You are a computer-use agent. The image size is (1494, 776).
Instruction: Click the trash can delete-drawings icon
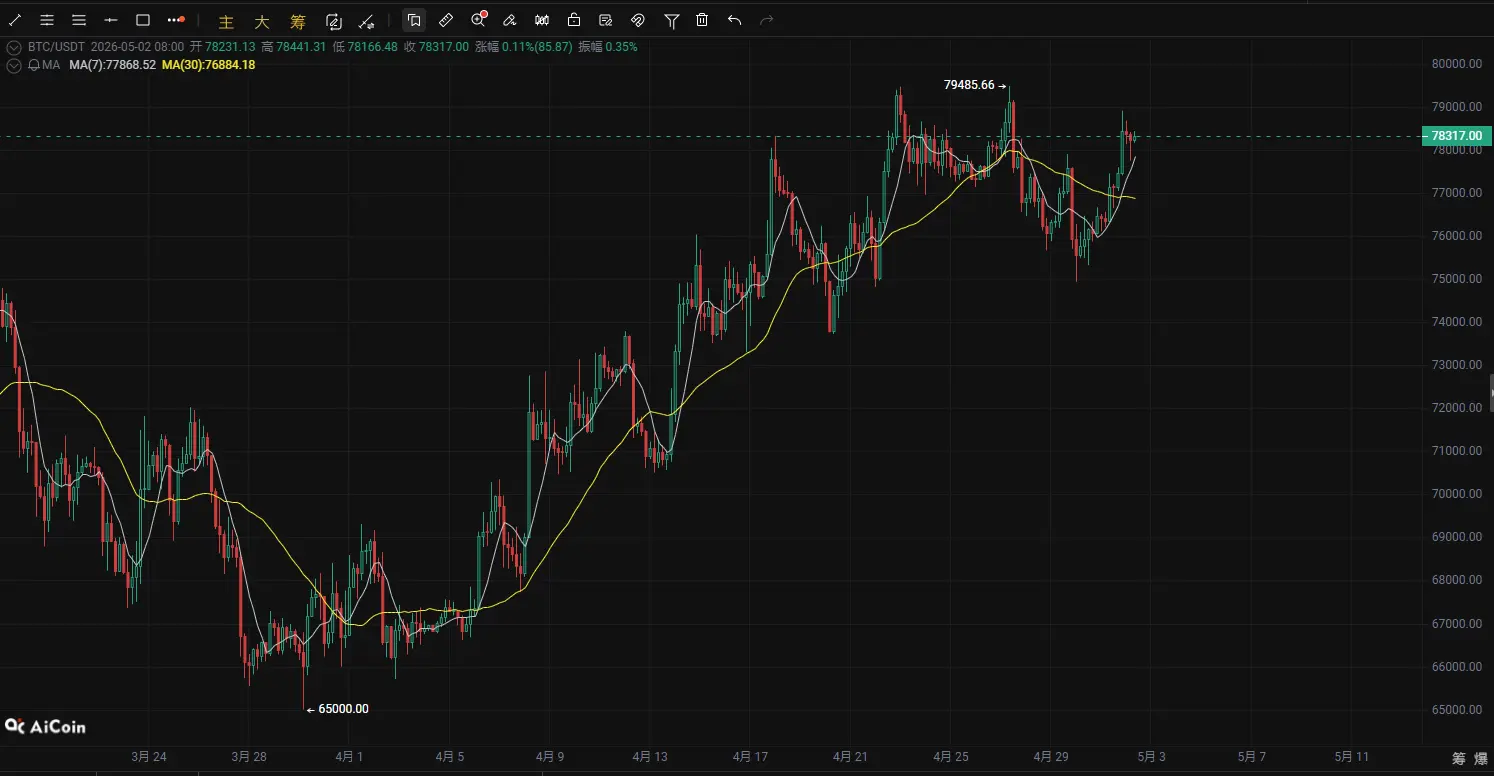coord(703,20)
